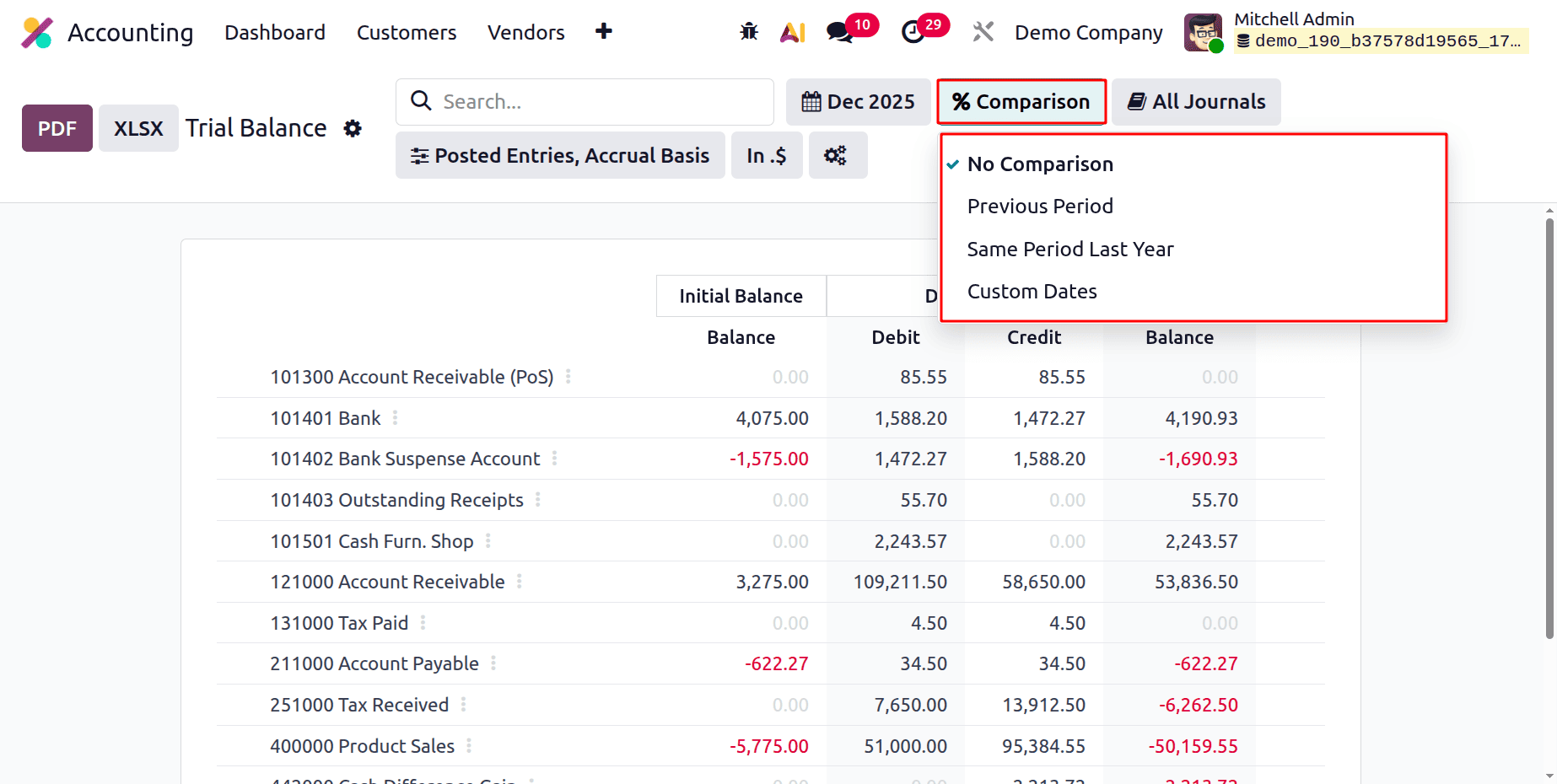Image resolution: width=1557 pixels, height=784 pixels.
Task: Open Dashboard menu
Action: [275, 32]
